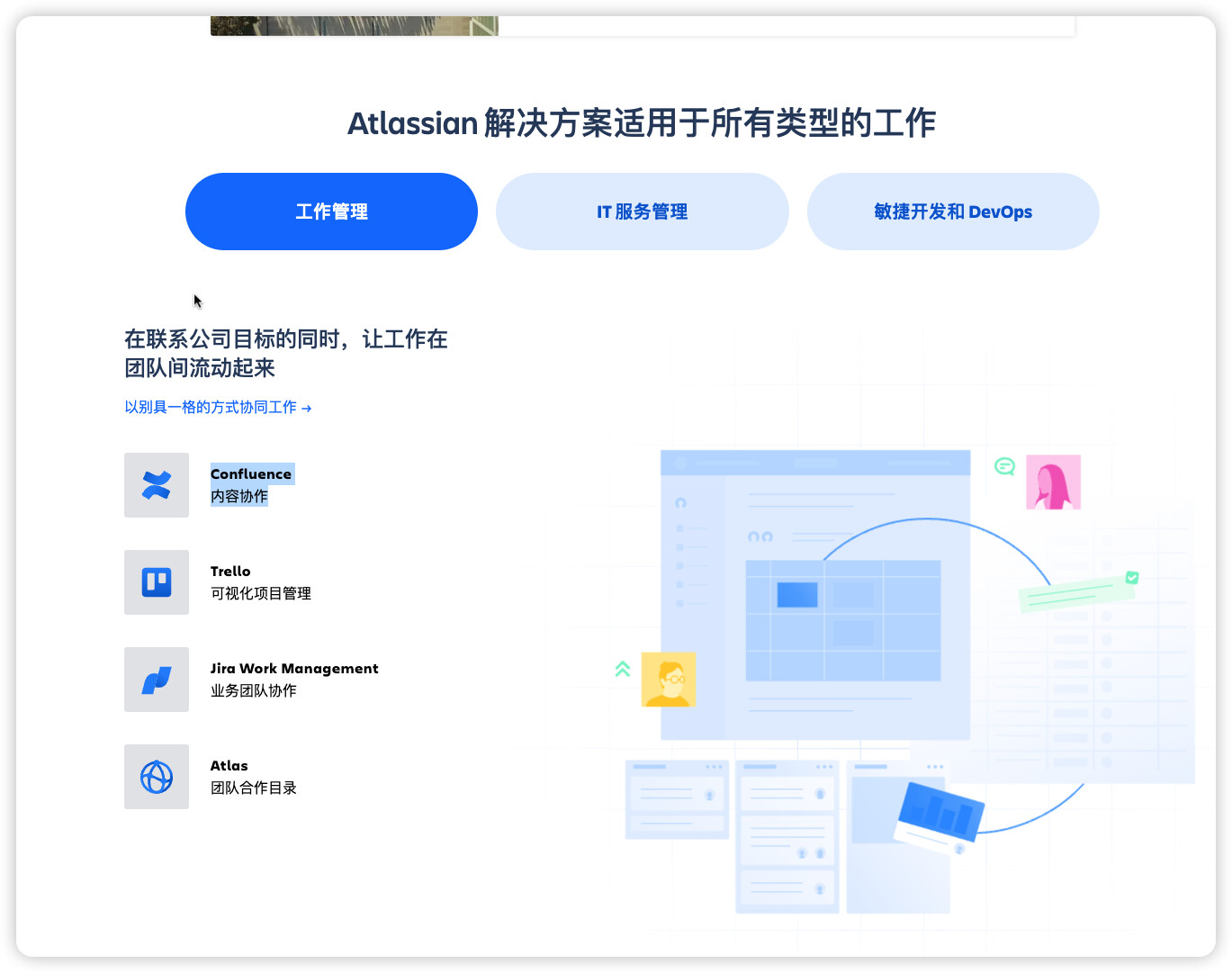This screenshot has width=1232, height=973.
Task: Click the 在联系公司目标的同时 subheading
Action: [x=286, y=353]
